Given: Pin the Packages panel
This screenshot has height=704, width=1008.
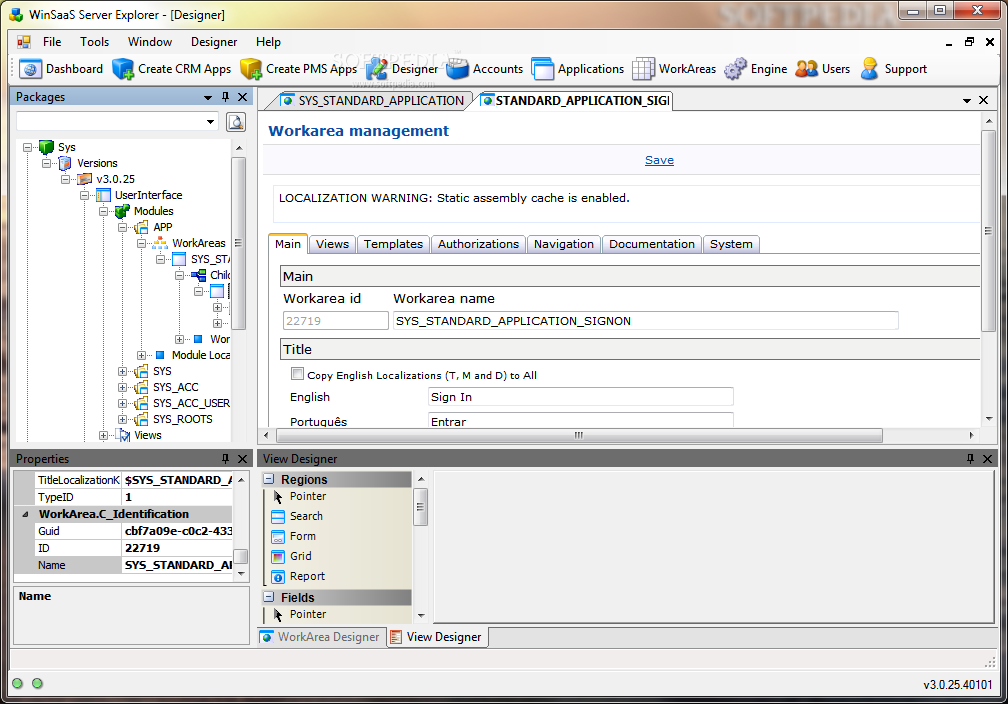Looking at the screenshot, I should (225, 97).
